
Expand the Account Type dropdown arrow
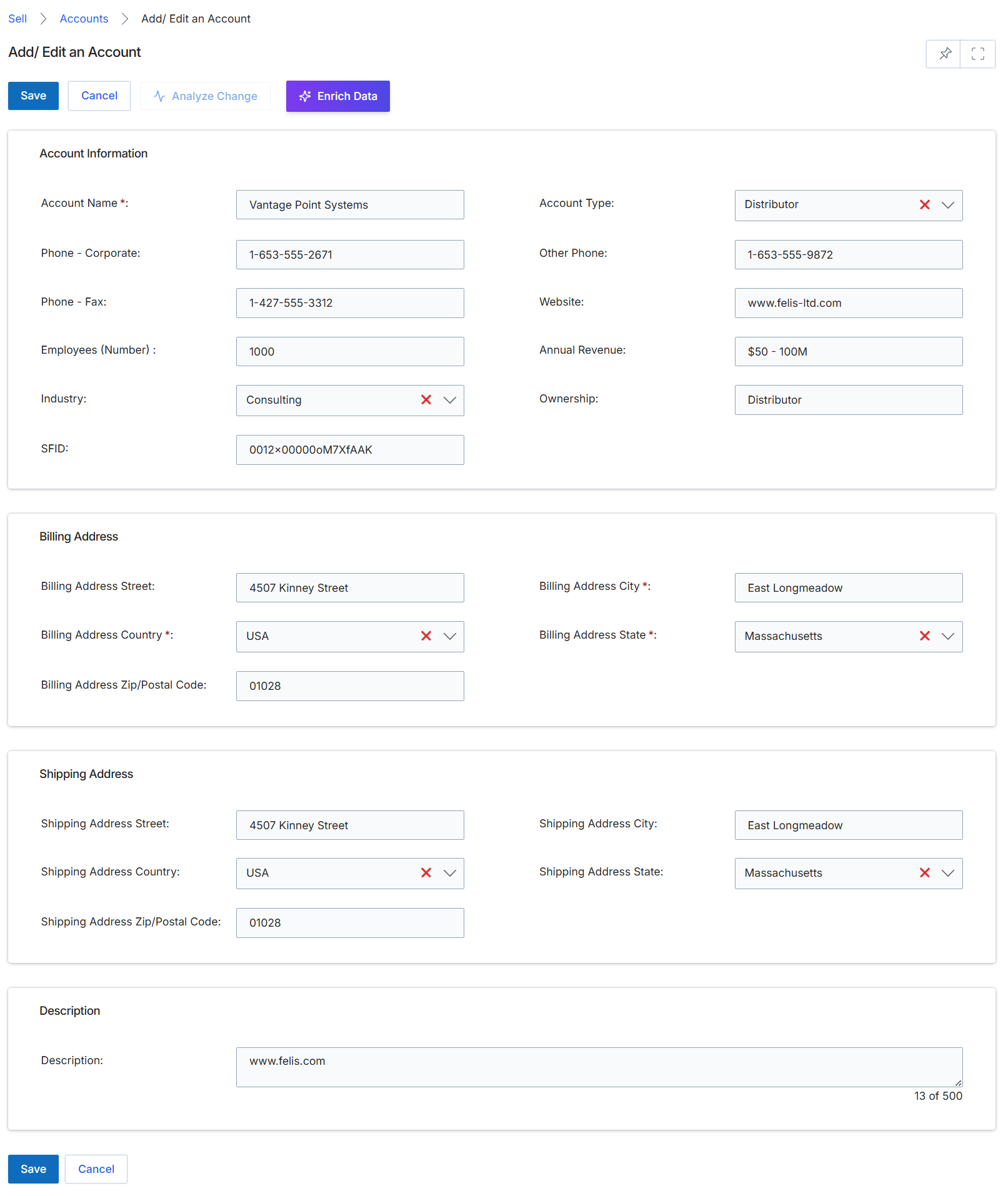(x=947, y=205)
